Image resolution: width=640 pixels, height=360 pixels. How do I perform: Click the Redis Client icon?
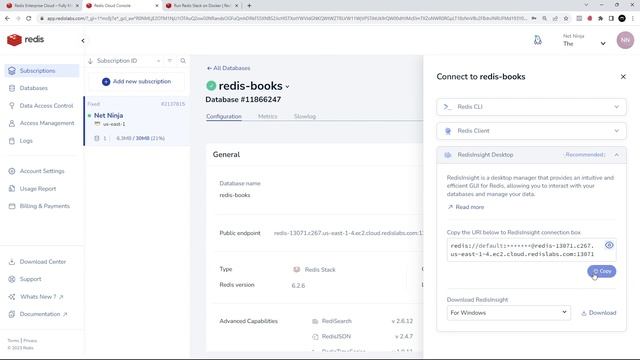click(x=448, y=131)
